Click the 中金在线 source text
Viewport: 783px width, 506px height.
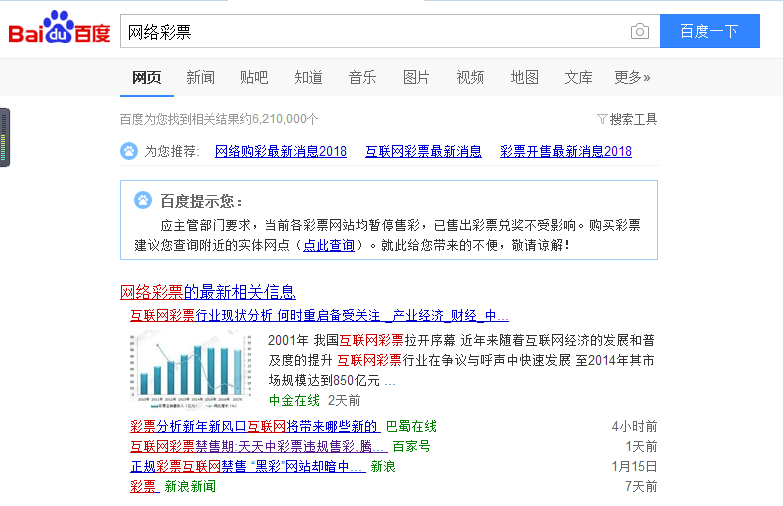tap(294, 401)
